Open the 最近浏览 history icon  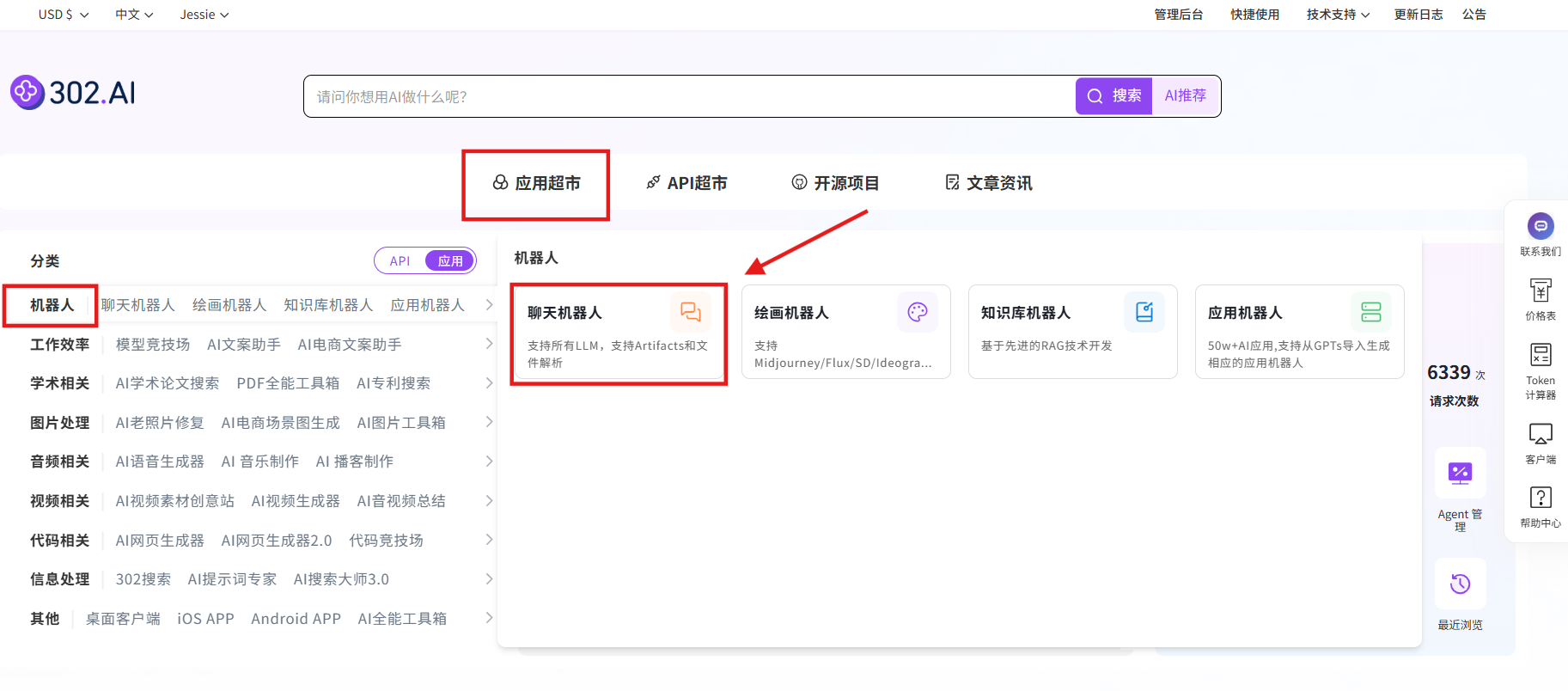[1460, 584]
